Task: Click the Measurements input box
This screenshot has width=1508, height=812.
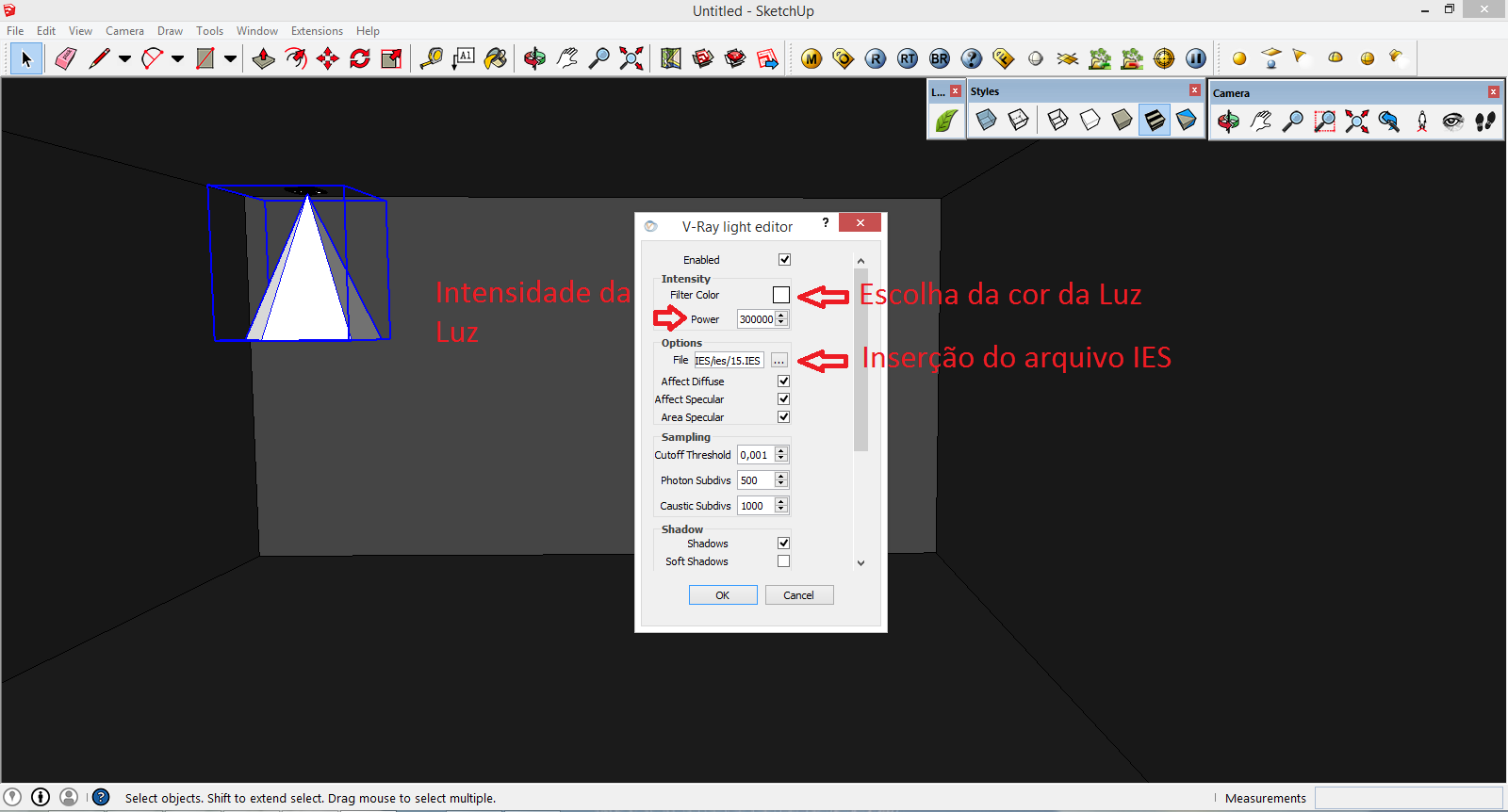Action: point(1408,798)
